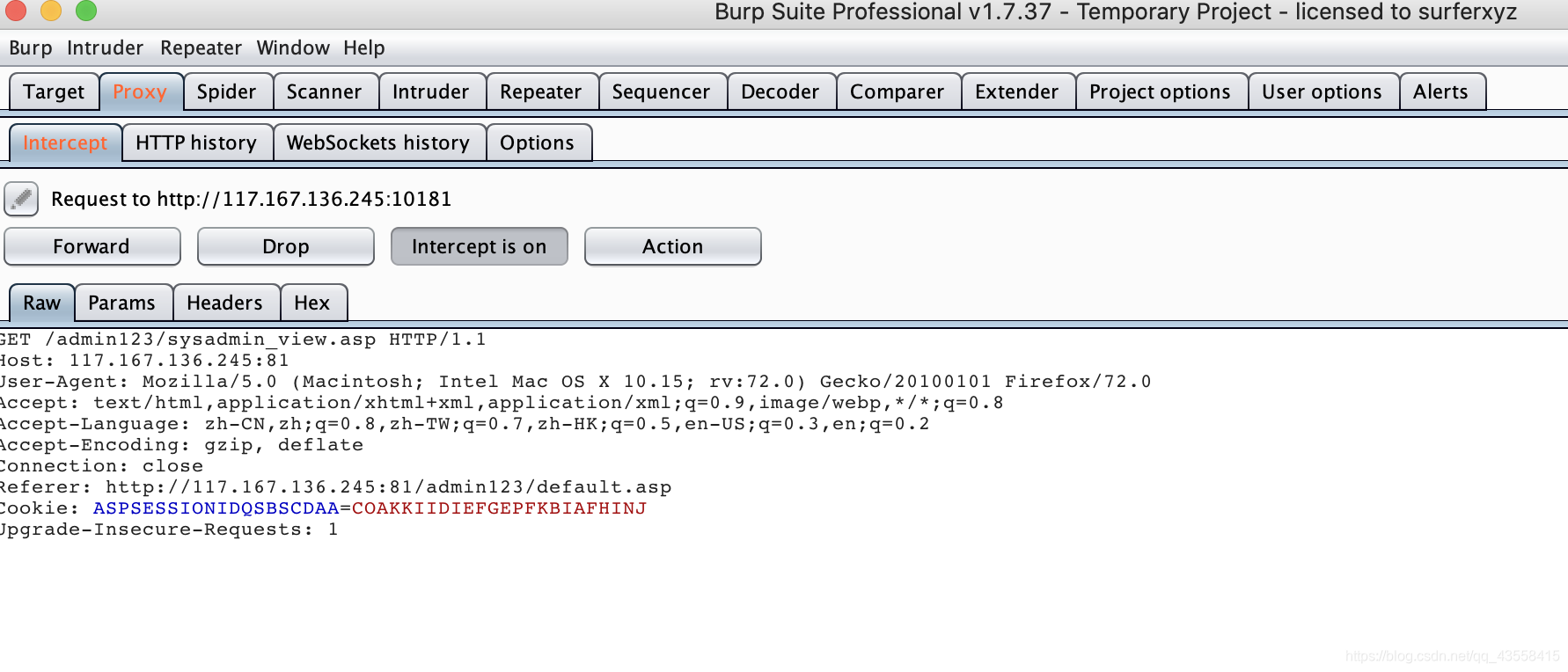The height and width of the screenshot is (672, 1568).
Task: Click the Accept-Encoding gzip header line
Action: tap(181, 445)
